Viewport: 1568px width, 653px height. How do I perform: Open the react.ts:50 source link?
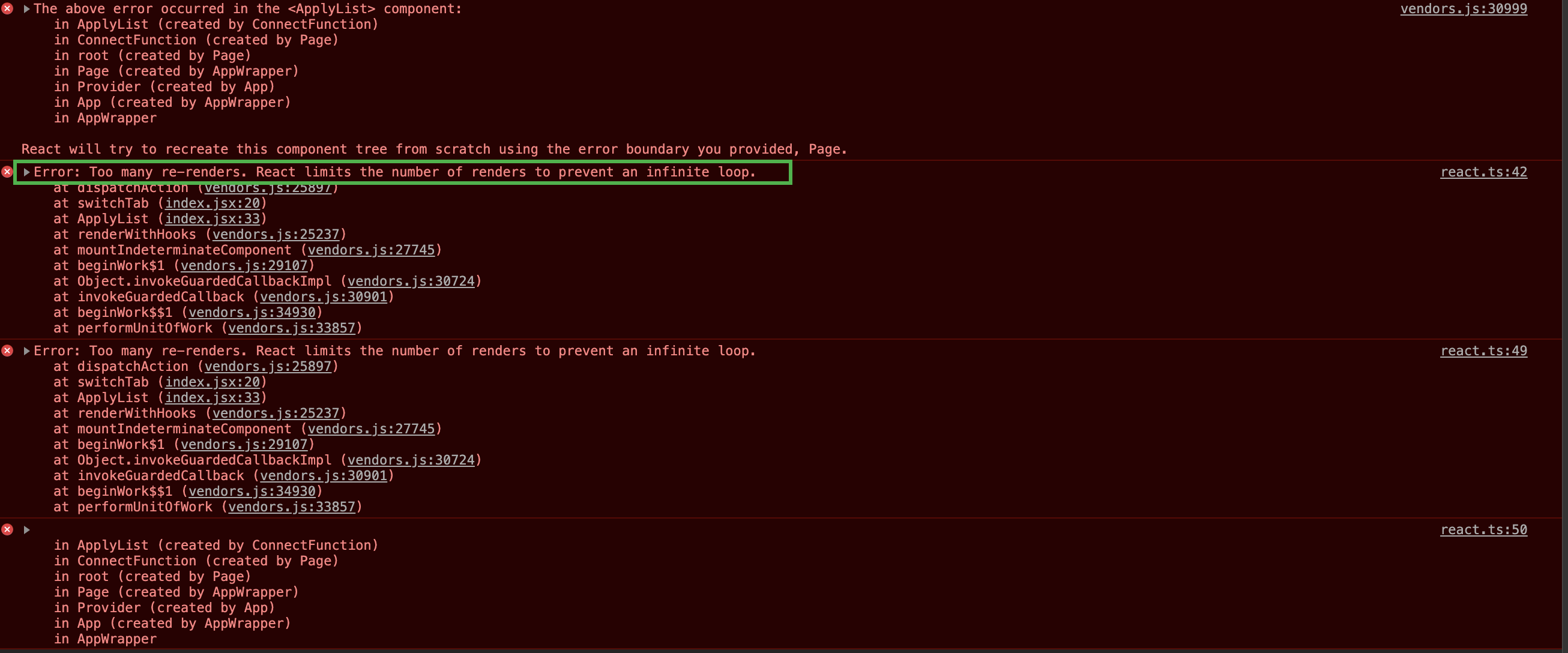1484,529
